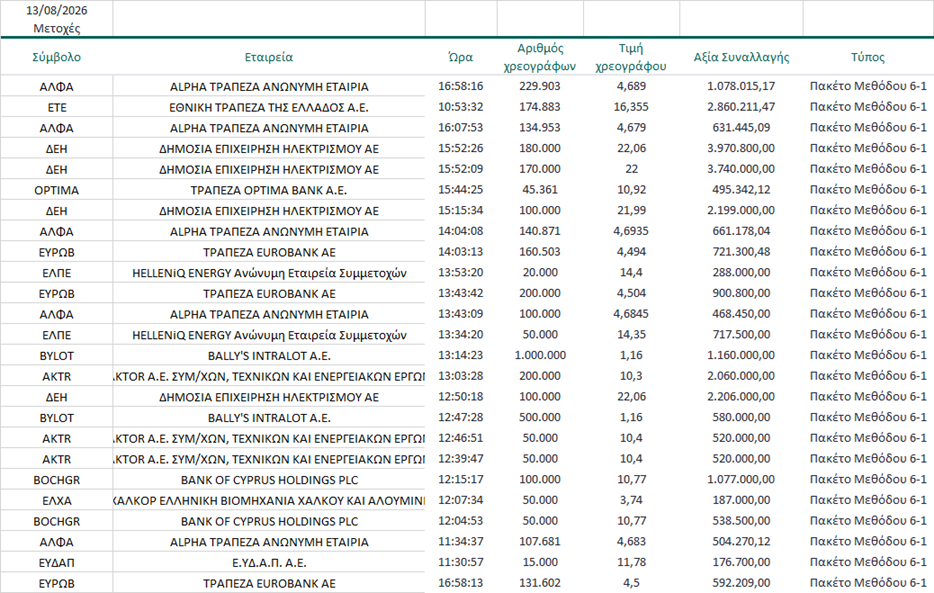Click the time cell 12:39:47
The image size is (934, 593).
460,459
